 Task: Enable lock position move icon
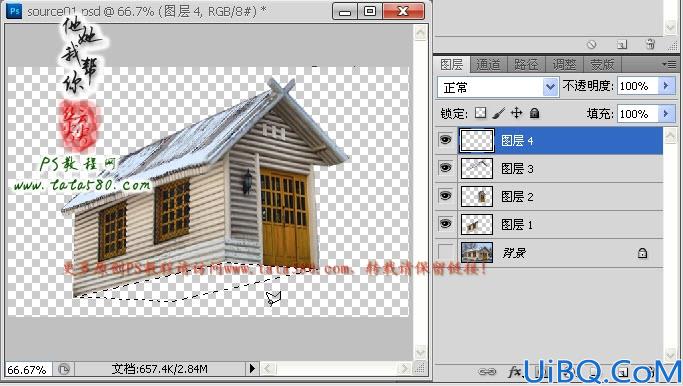(x=517, y=113)
